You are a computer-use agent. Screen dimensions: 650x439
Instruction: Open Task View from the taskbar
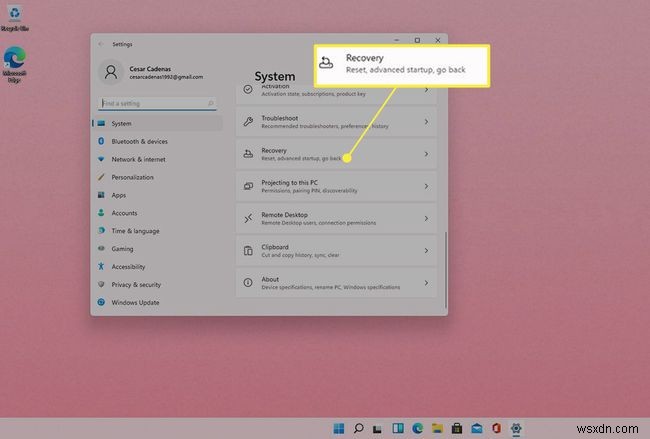(377, 428)
